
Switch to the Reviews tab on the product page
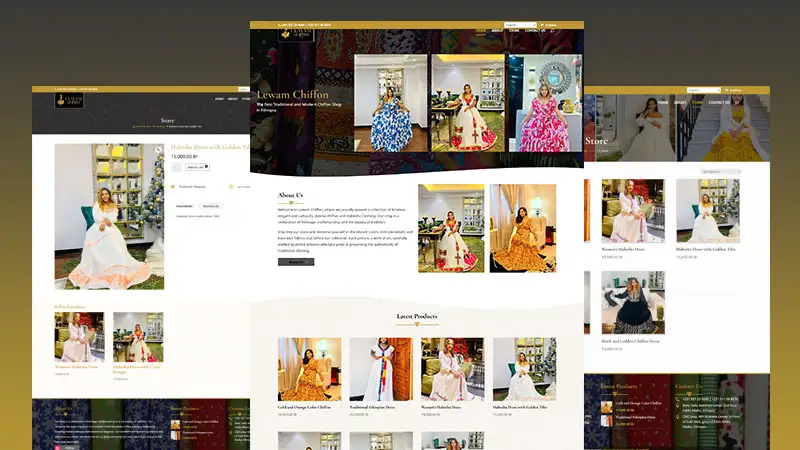pyautogui.click(x=211, y=206)
